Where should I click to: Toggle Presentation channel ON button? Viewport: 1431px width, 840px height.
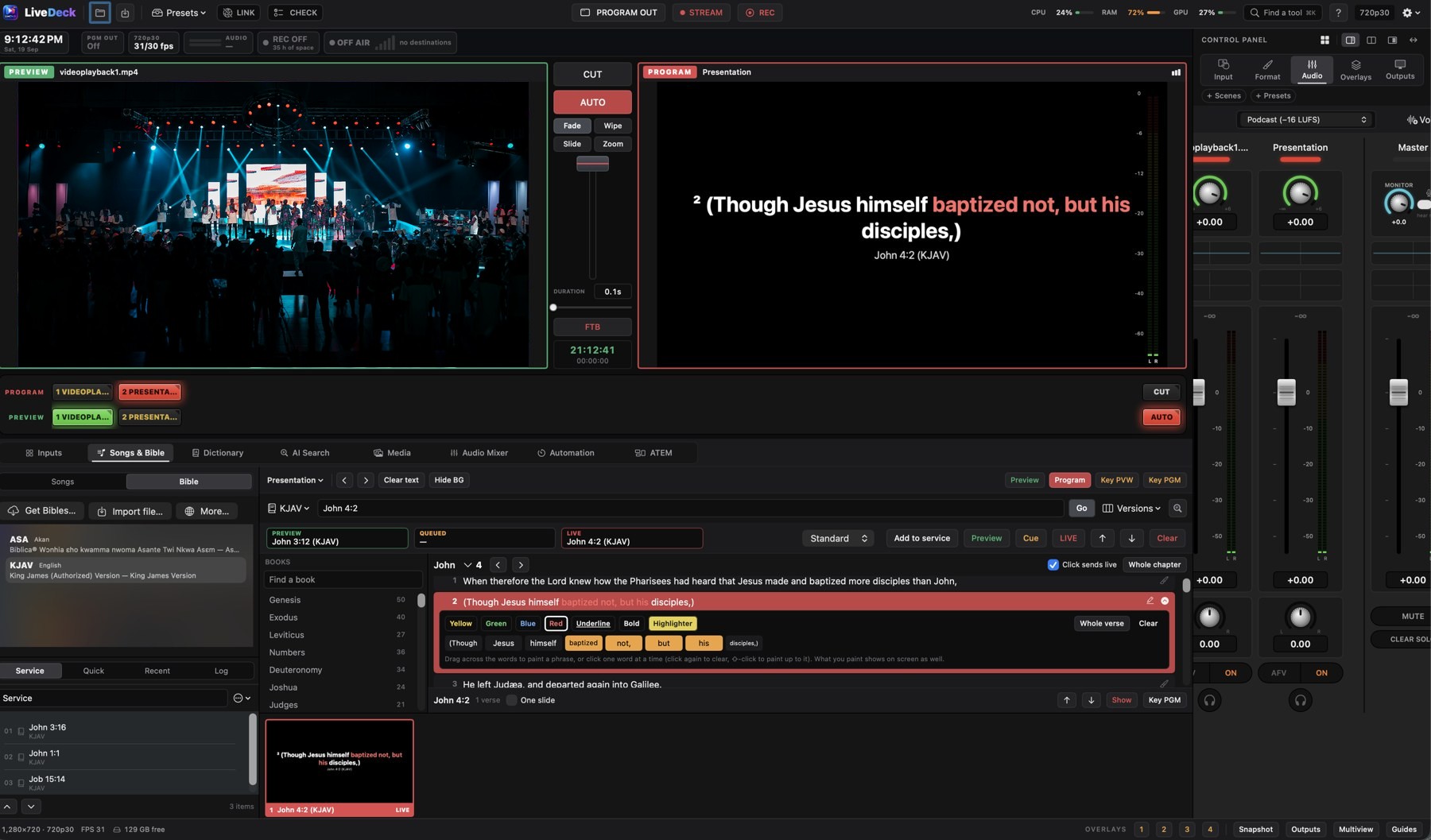(x=1321, y=673)
